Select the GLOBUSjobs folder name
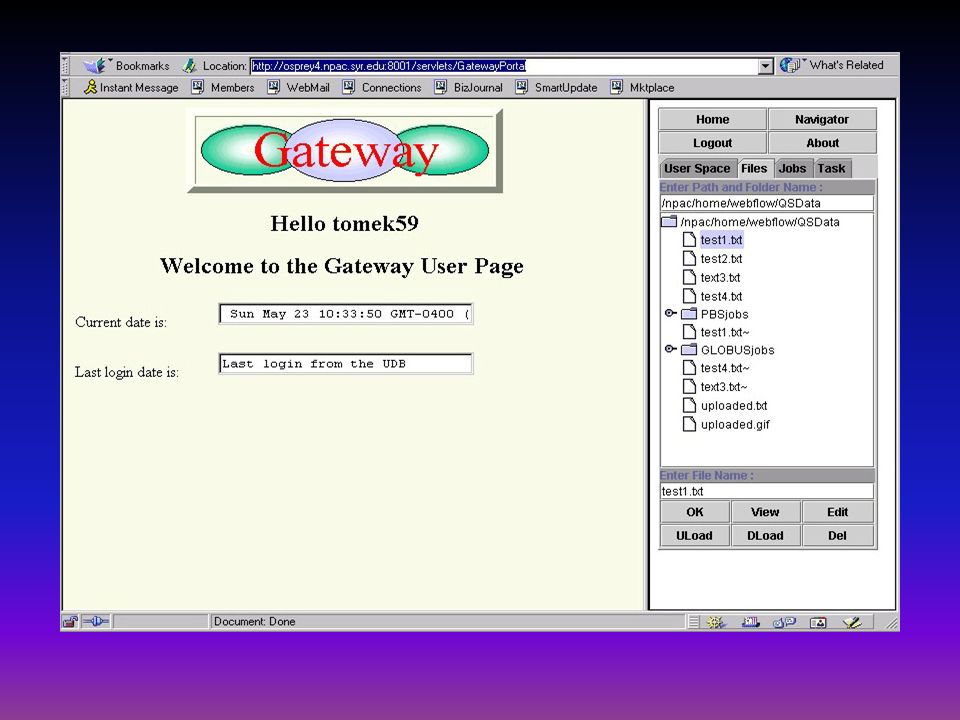The width and height of the screenshot is (960, 720). (737, 350)
